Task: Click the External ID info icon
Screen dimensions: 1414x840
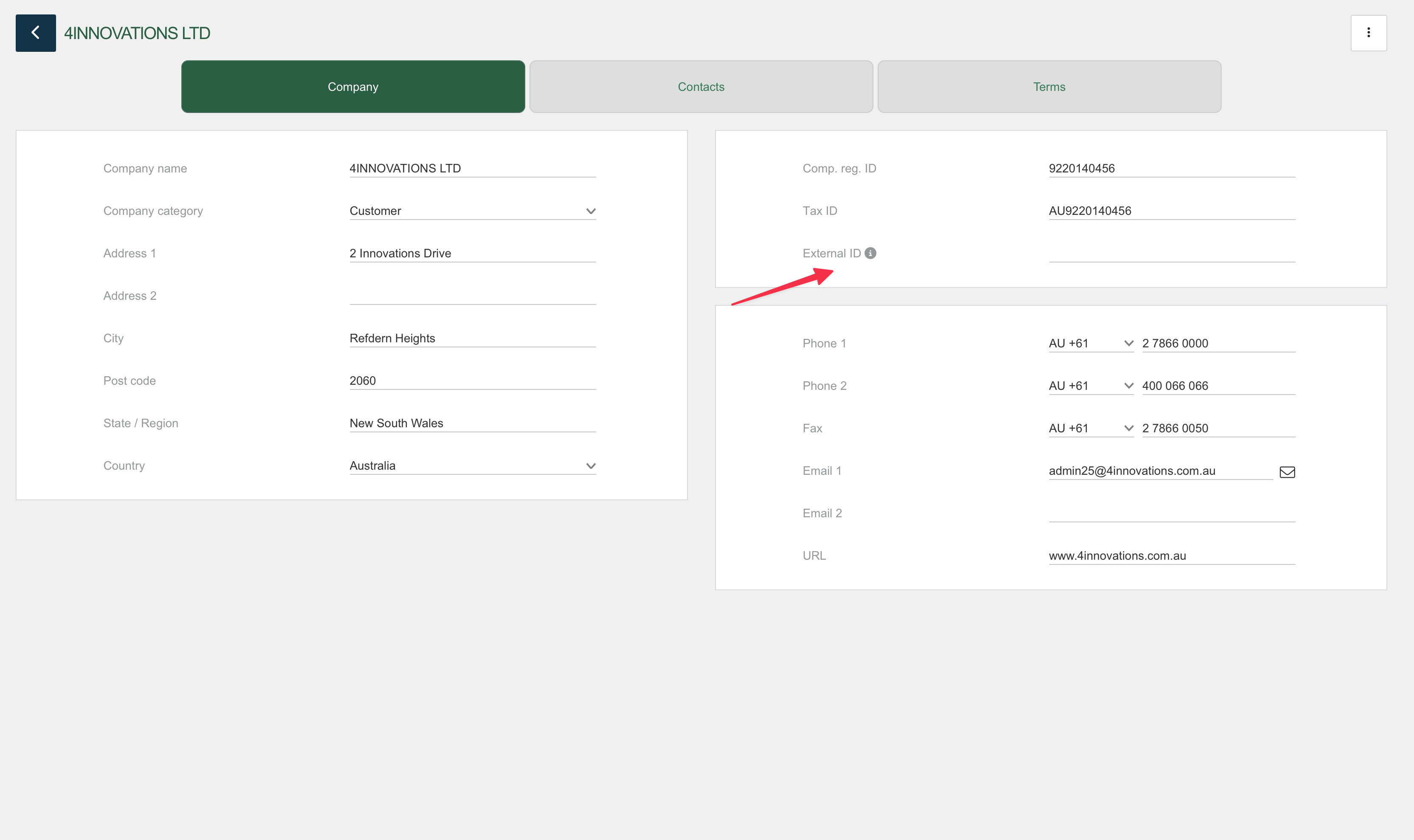Action: pyautogui.click(x=870, y=253)
